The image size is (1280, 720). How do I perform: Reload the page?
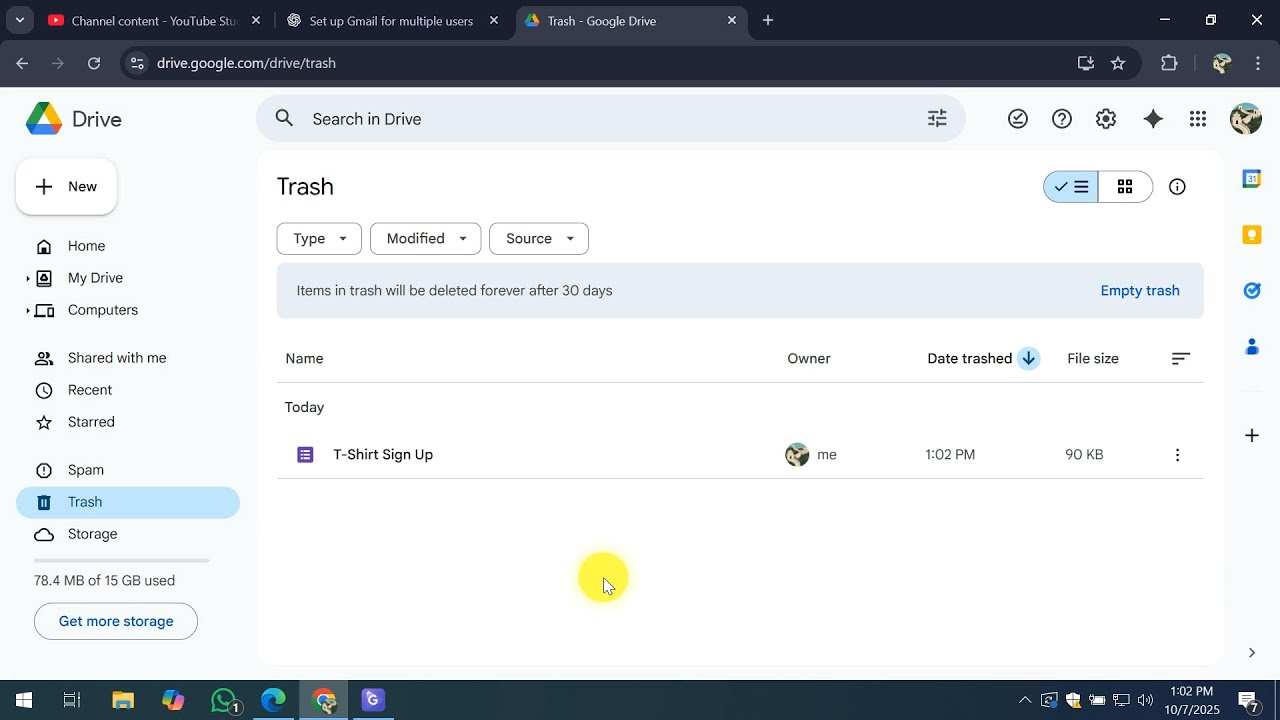click(94, 63)
